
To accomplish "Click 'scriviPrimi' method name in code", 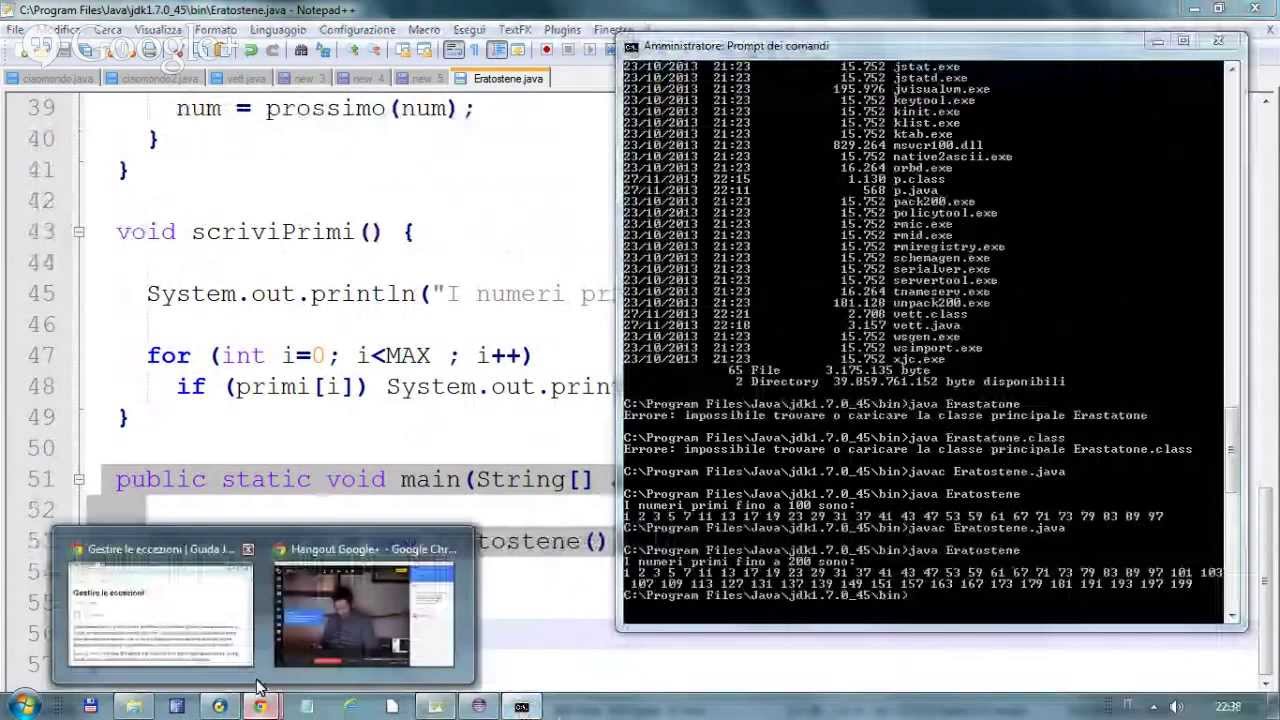I will (x=273, y=232).
